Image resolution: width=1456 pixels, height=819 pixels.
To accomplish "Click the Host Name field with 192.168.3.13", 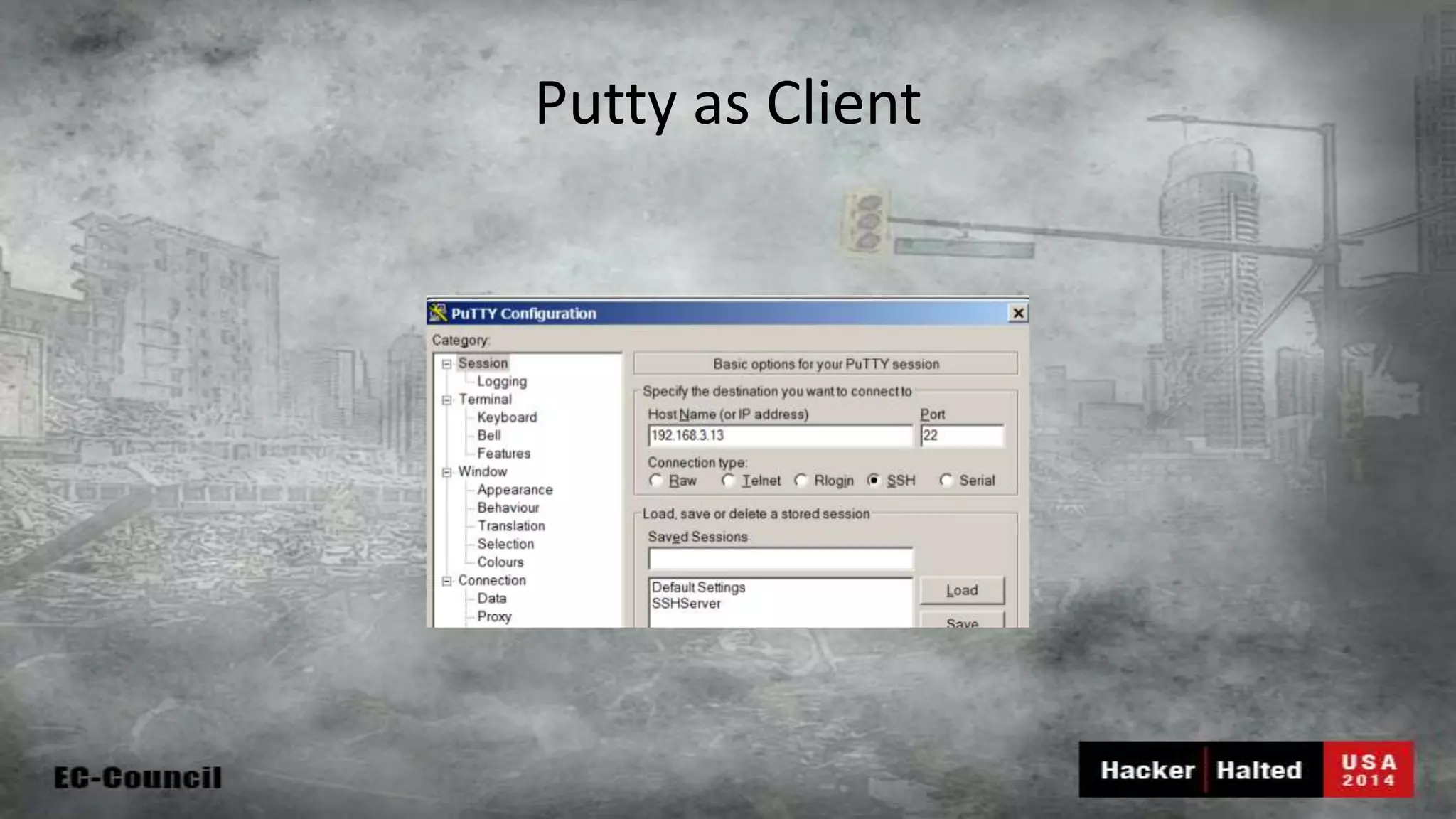I will 780,436.
